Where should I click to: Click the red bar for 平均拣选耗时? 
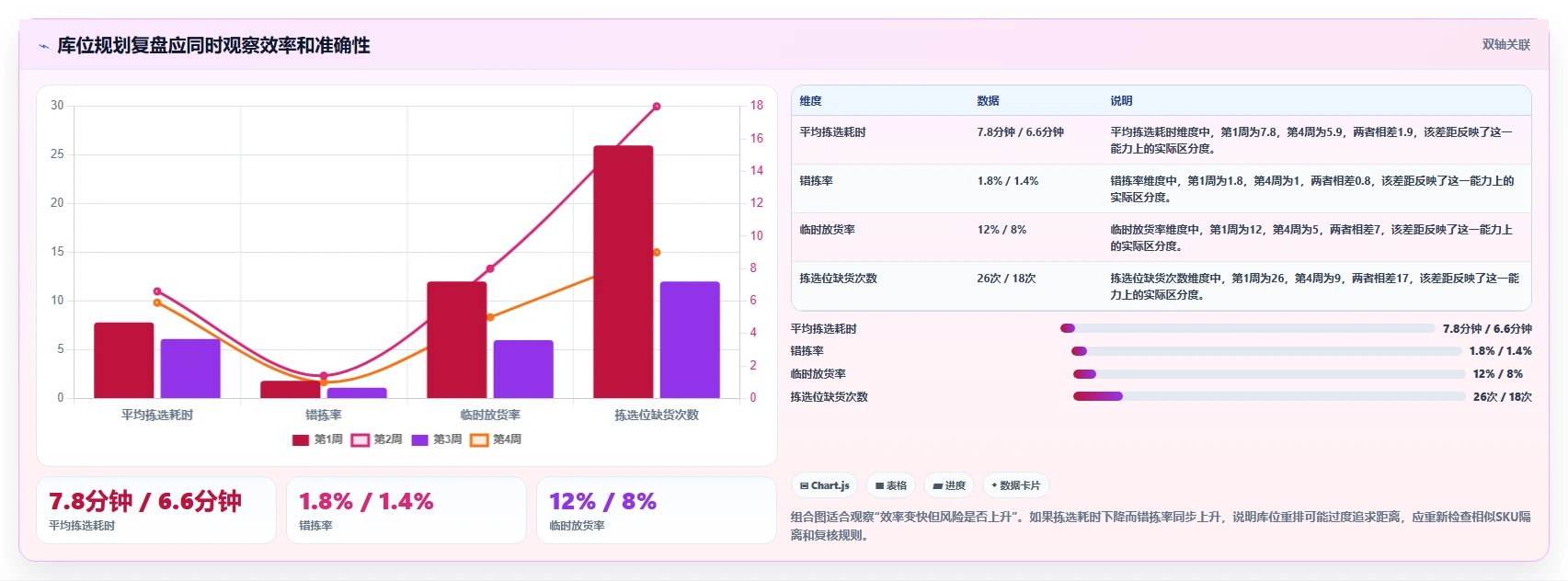click(x=124, y=360)
